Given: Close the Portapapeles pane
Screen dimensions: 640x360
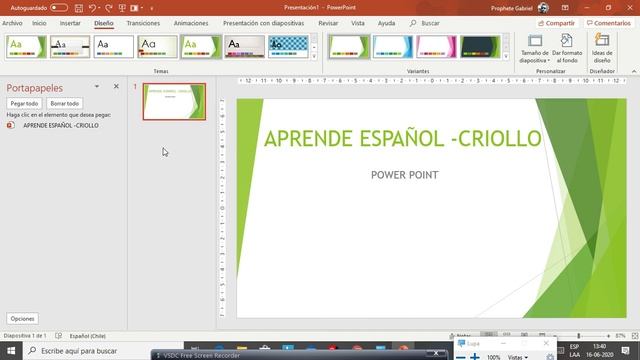Looking at the screenshot, I should pyautogui.click(x=116, y=87).
